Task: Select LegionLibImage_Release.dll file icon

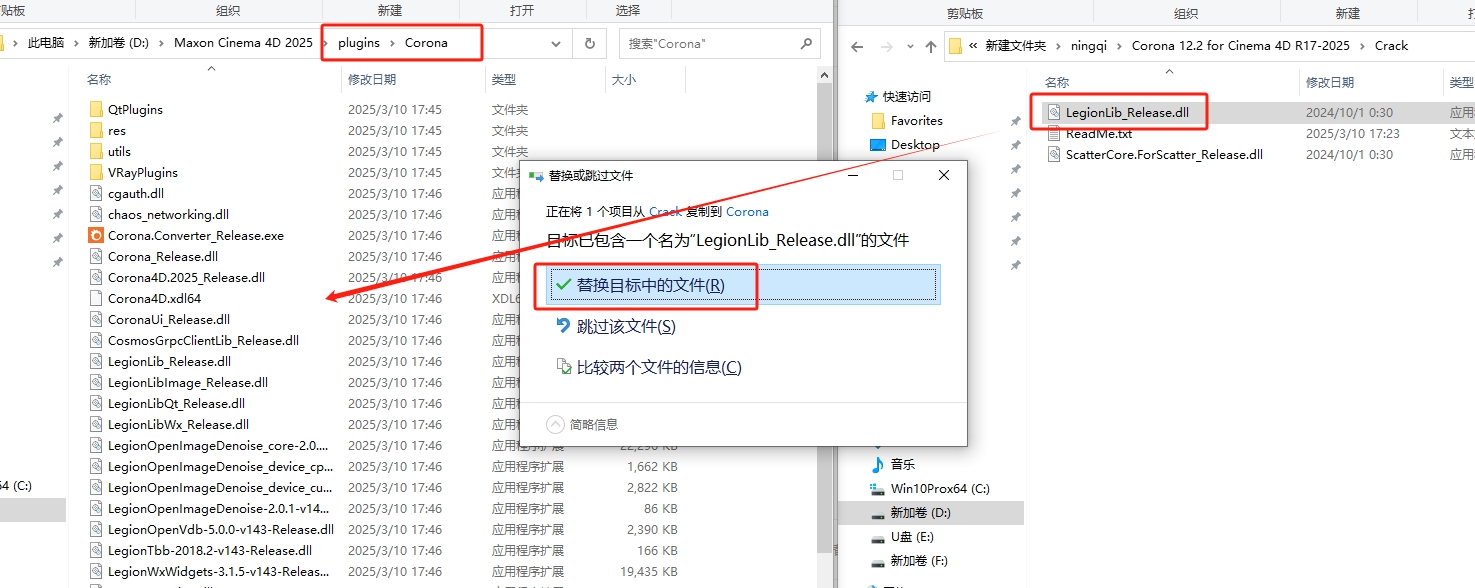Action: 96,382
